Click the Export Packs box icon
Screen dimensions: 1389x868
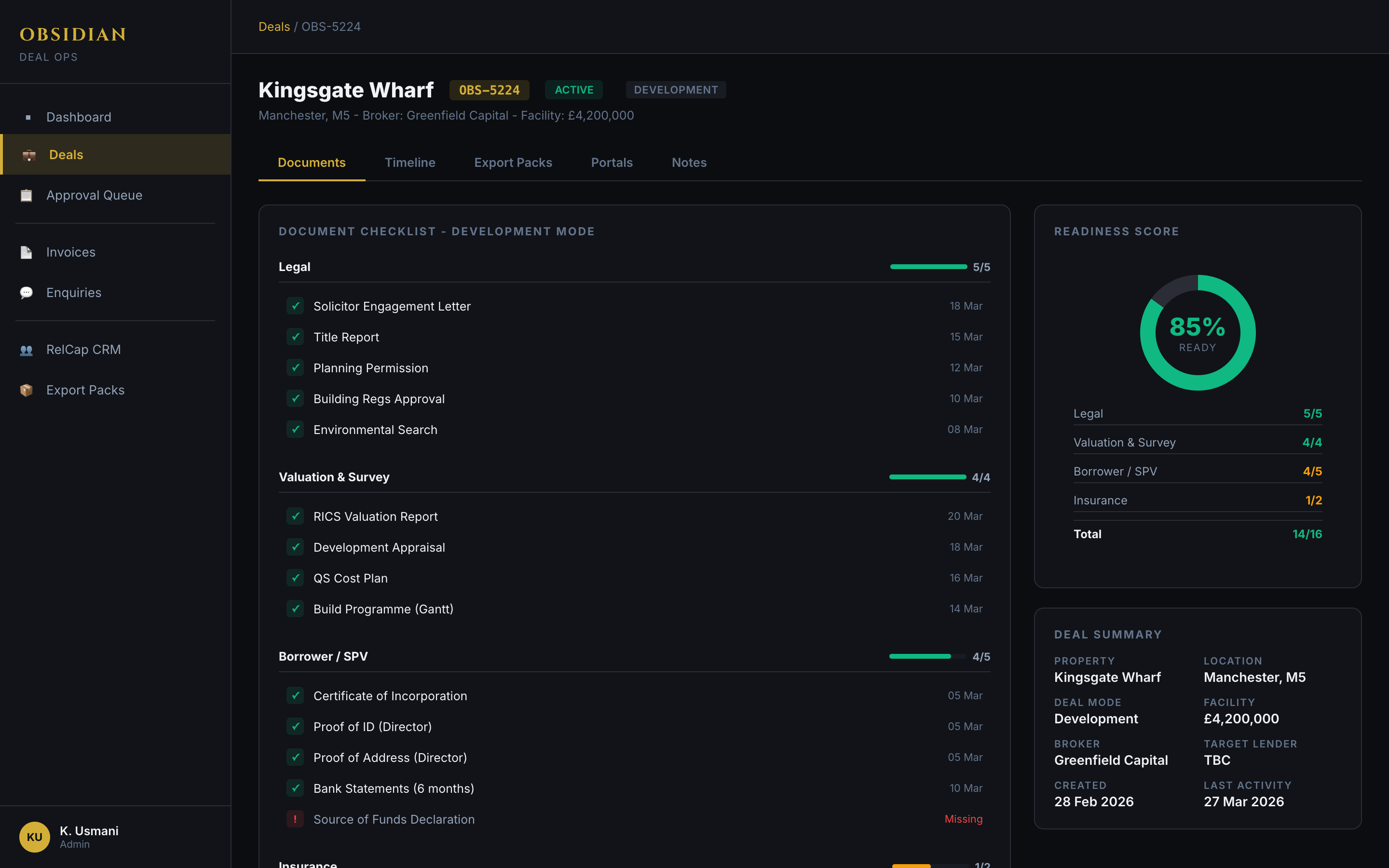click(27, 391)
